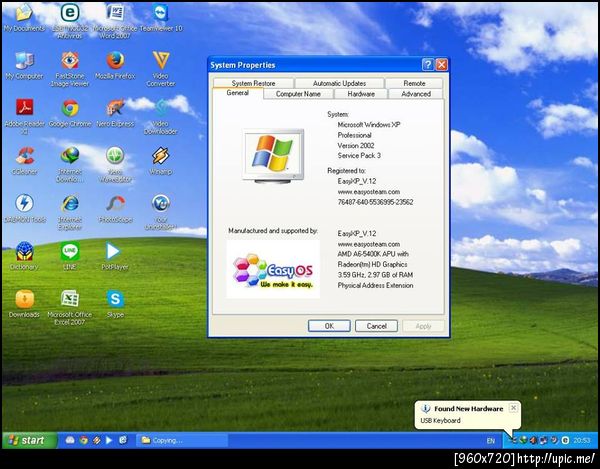This screenshot has width=600, height=469.
Task: Switch to the Automatic Updates tab
Action: pos(339,83)
